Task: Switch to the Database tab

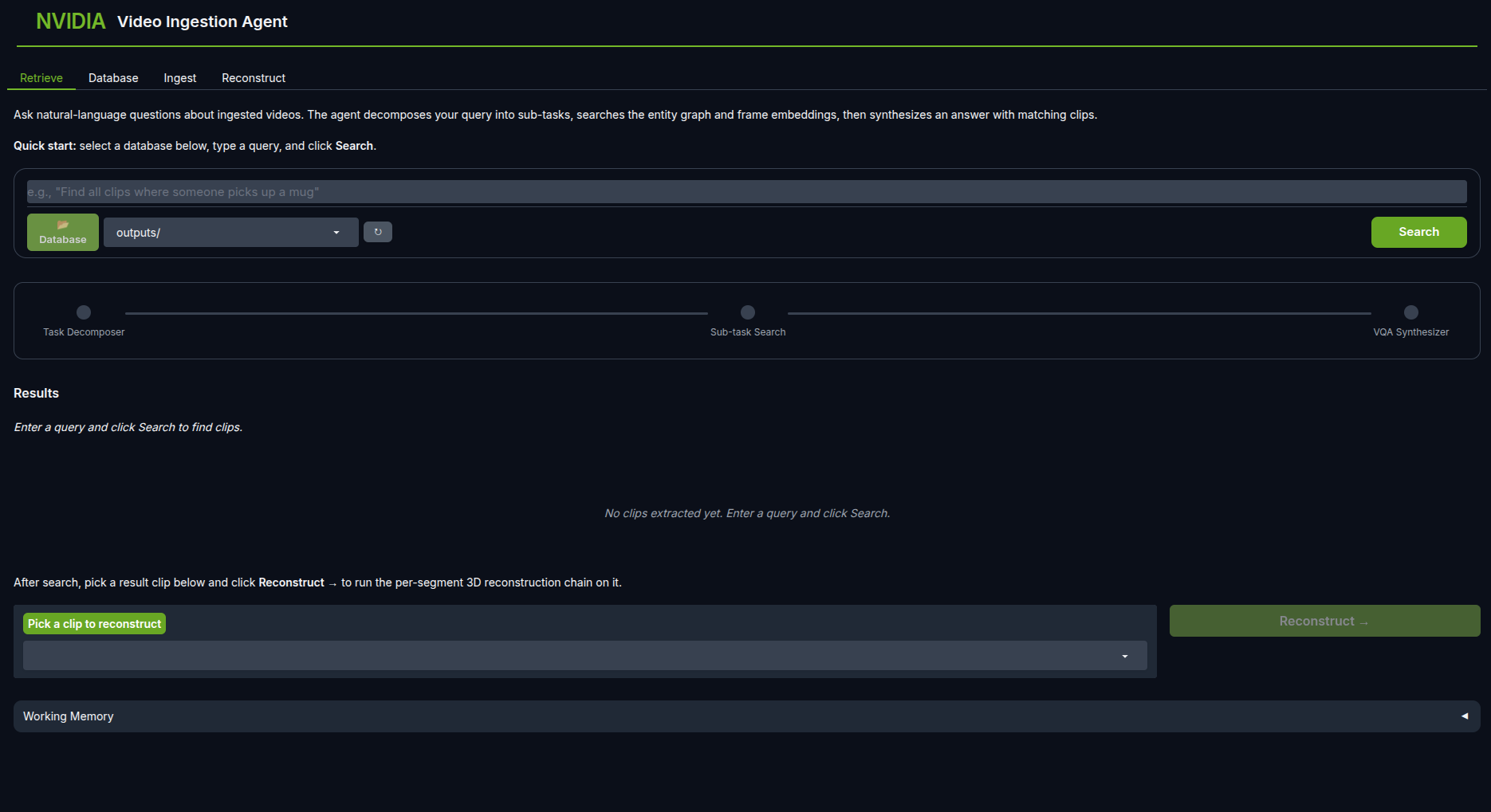Action: tap(113, 78)
